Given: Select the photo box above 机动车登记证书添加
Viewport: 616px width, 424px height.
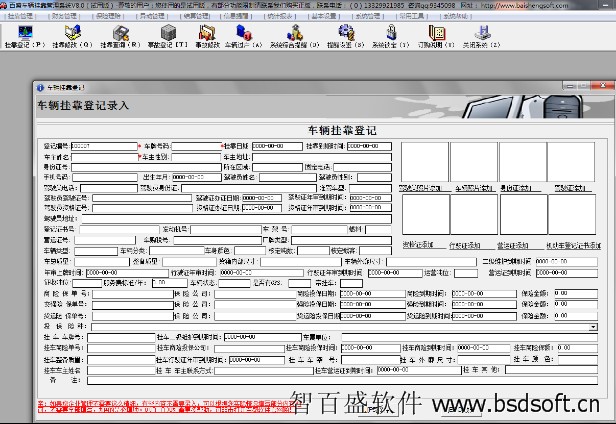Looking at the screenshot, I should [x=572, y=215].
